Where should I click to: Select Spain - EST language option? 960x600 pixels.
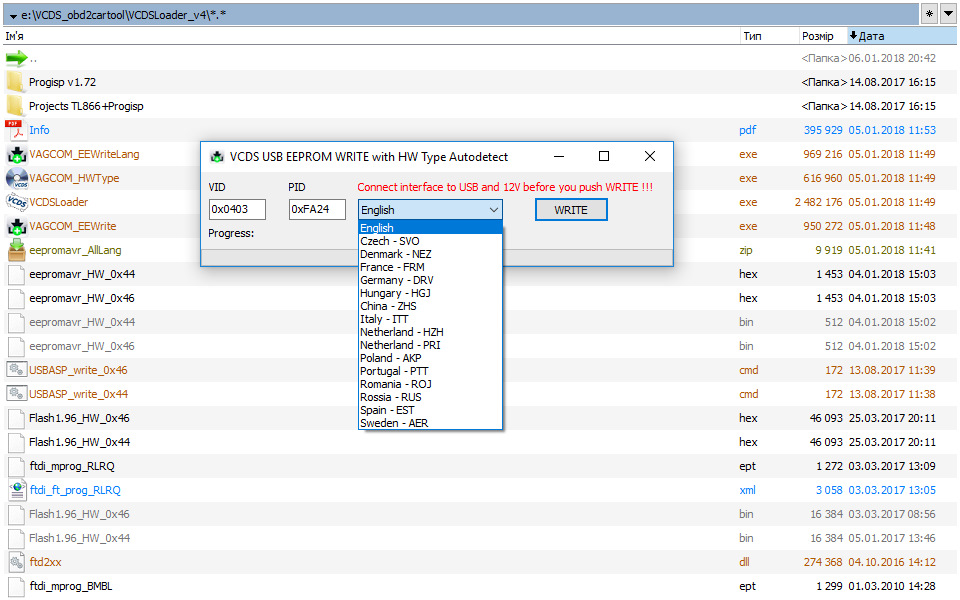click(430, 410)
